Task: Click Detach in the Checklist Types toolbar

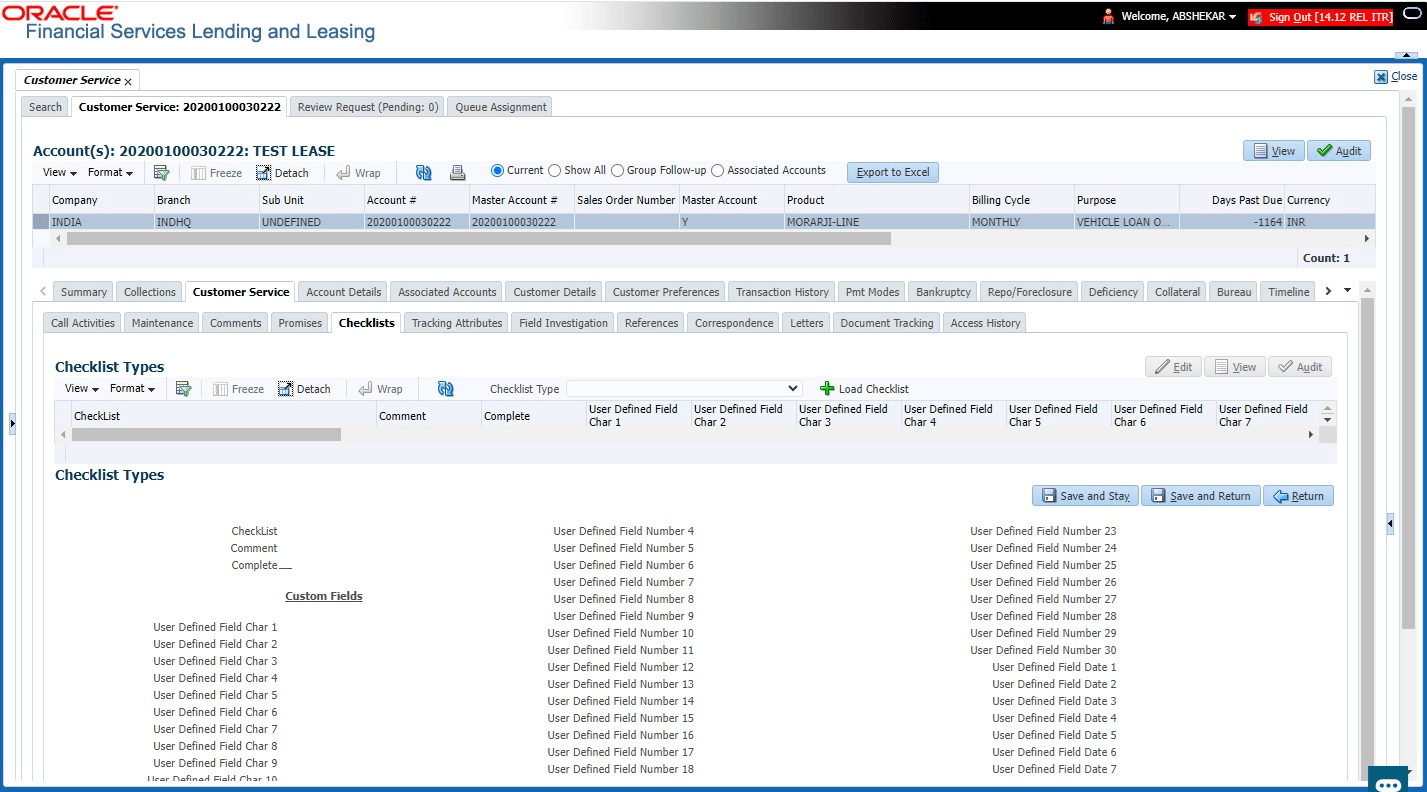Action: point(304,389)
